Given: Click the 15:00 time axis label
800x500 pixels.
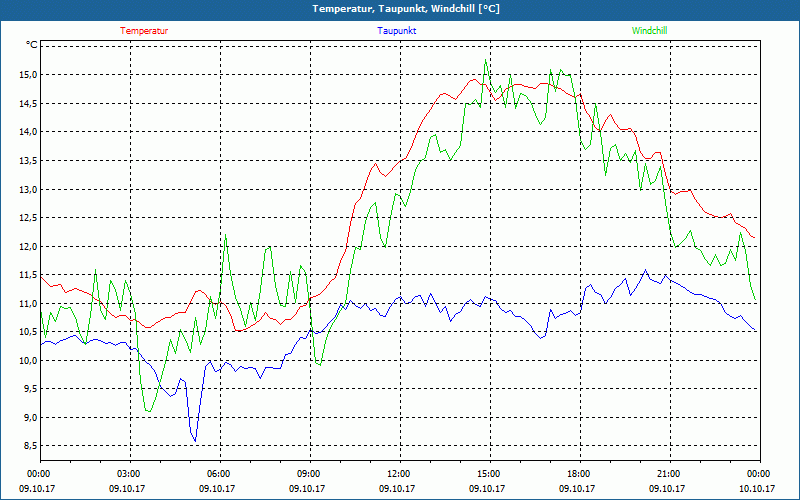Looking at the screenshot, I should (x=490, y=474).
